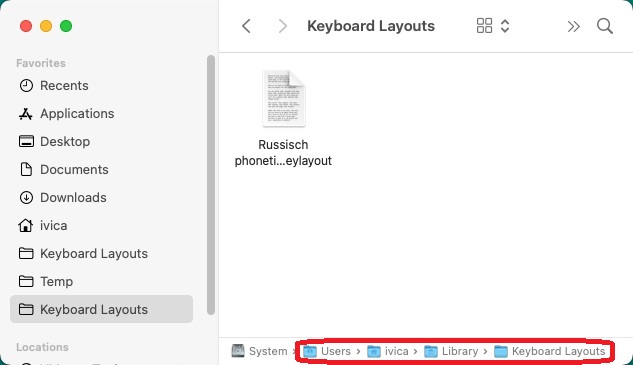Click Keyboard Layouts in the path bar

(559, 351)
